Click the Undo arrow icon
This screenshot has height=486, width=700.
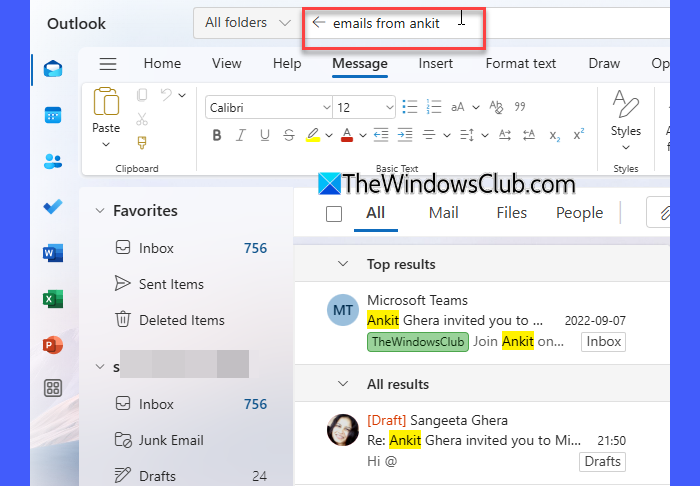coord(167,95)
